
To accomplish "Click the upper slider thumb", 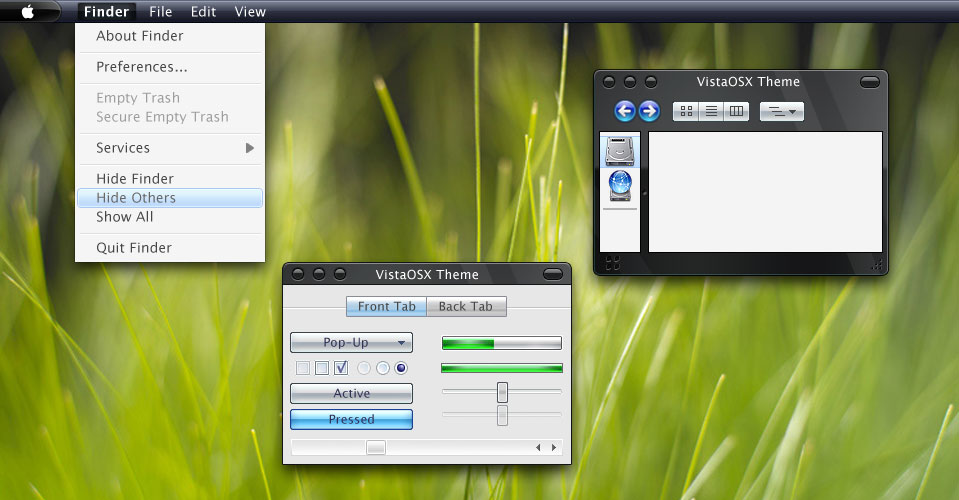I will [502, 392].
